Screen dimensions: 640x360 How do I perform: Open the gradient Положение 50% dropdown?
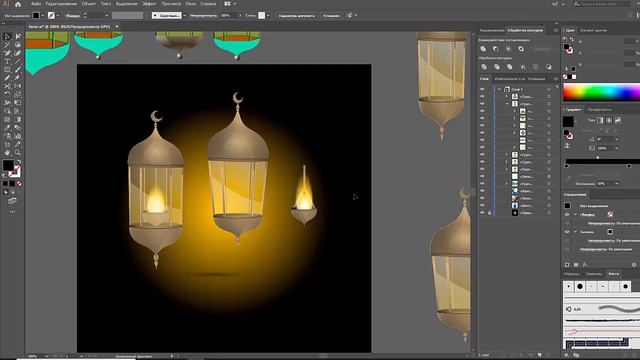click(616, 184)
